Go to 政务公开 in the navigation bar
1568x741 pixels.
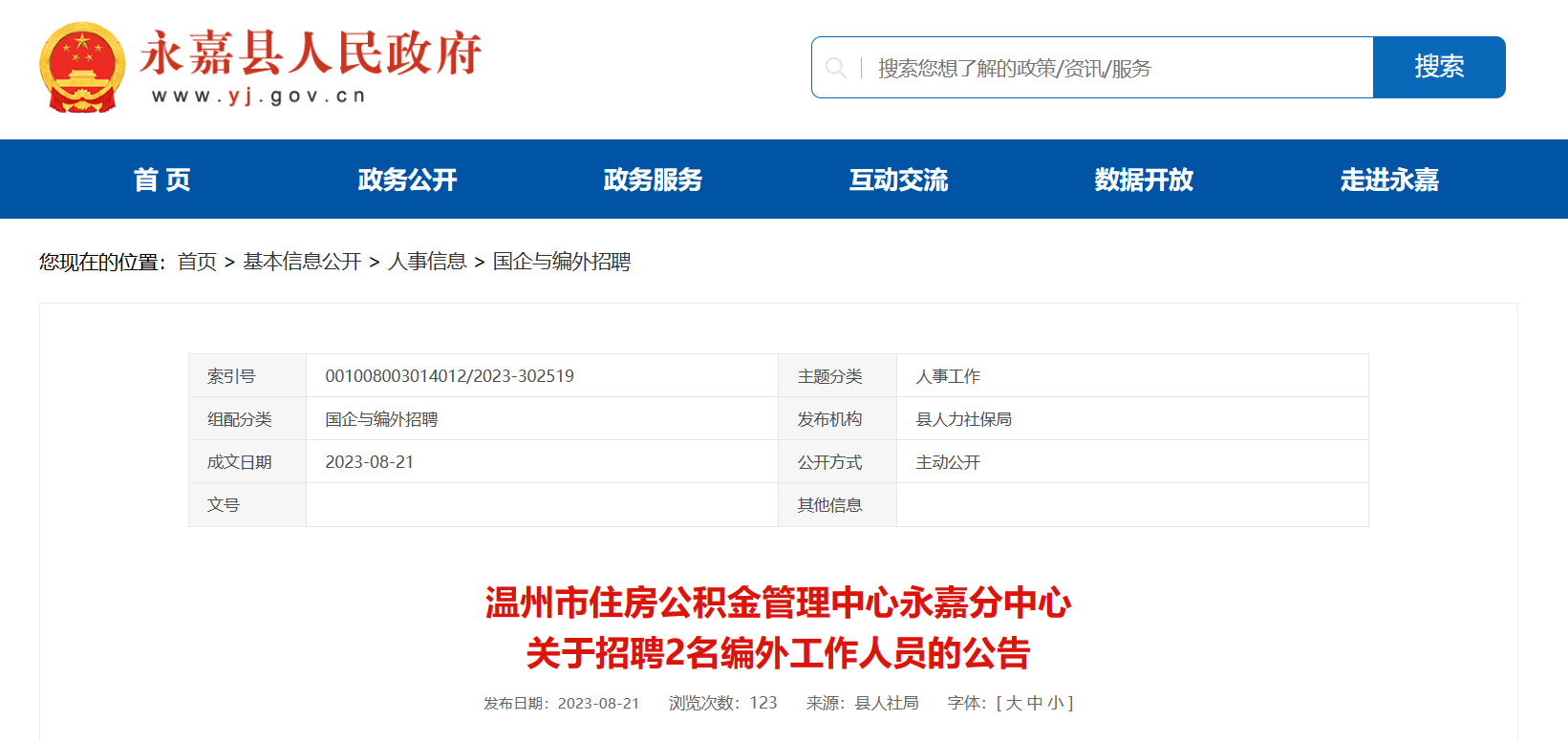point(407,180)
